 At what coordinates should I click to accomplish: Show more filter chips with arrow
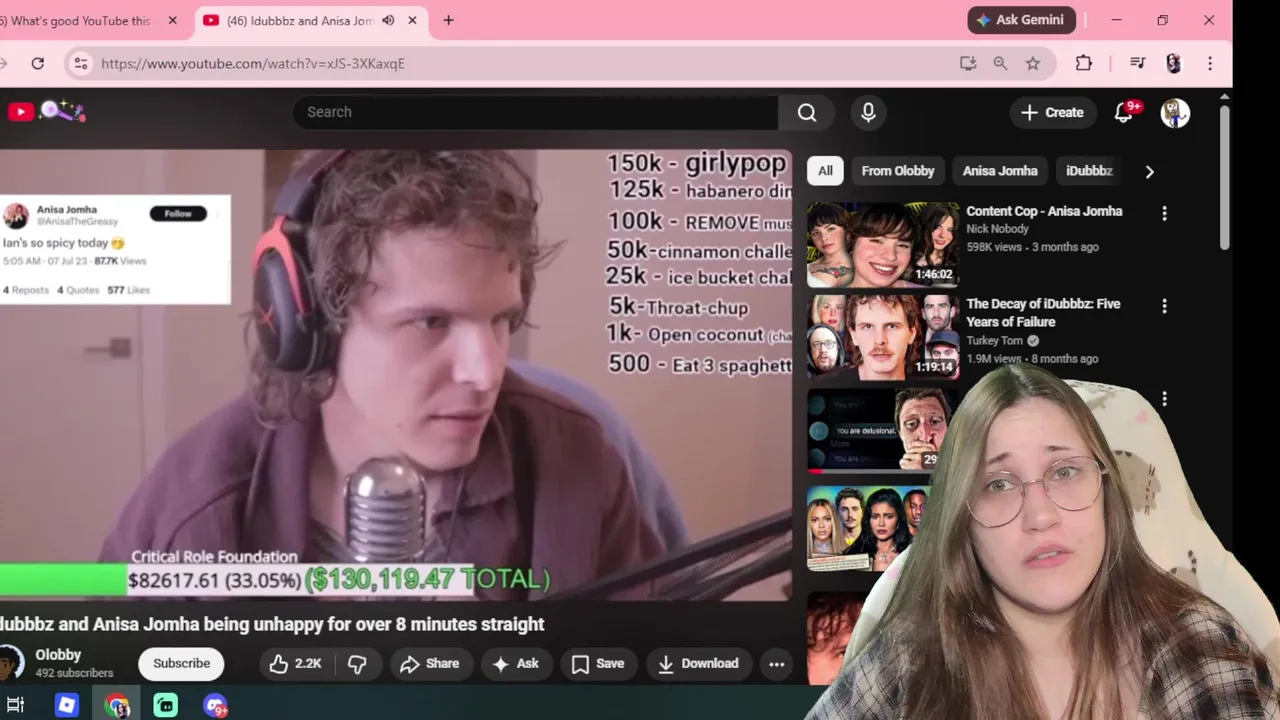point(1149,171)
